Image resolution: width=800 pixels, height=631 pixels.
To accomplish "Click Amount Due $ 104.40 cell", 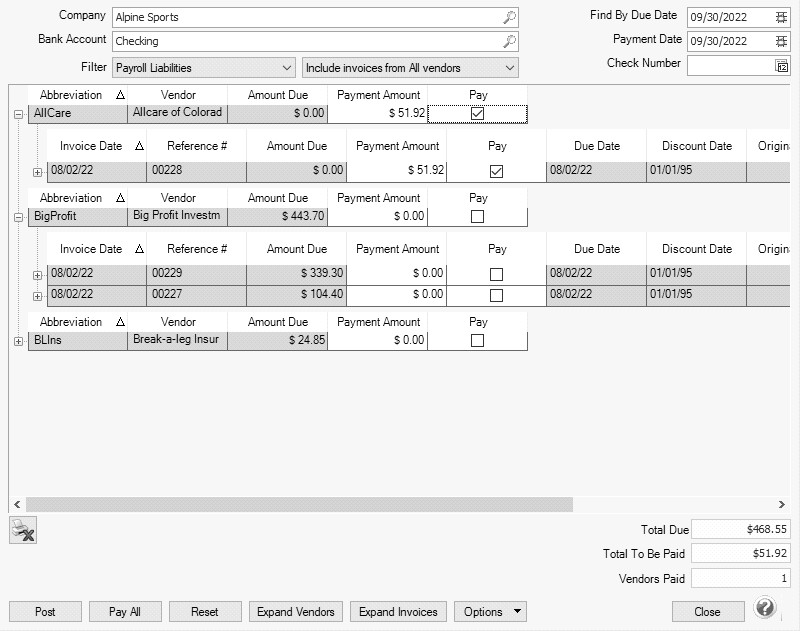I will point(296,295).
